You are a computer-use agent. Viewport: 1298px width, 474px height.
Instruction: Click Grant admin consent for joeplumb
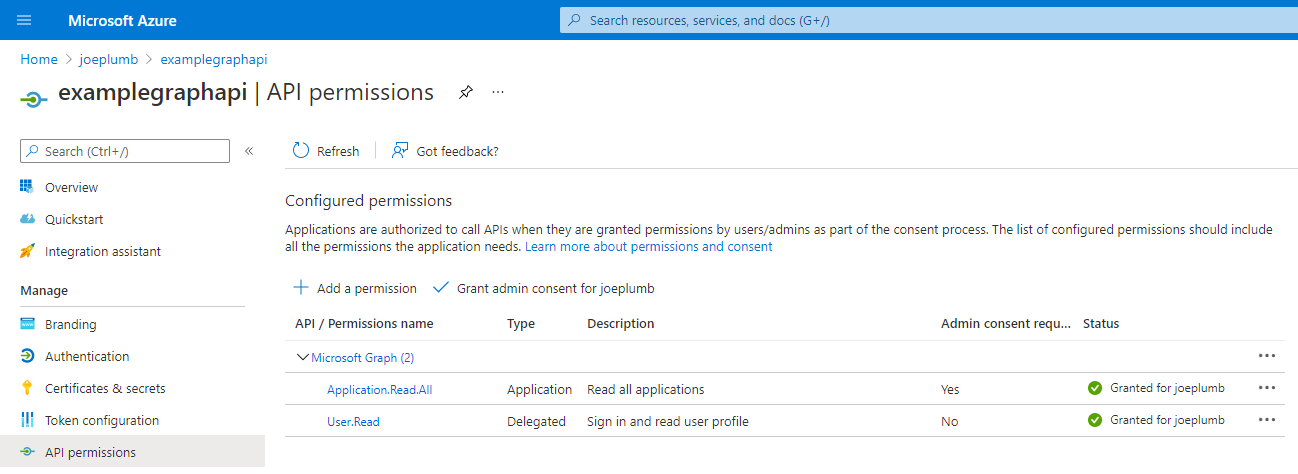pos(544,288)
